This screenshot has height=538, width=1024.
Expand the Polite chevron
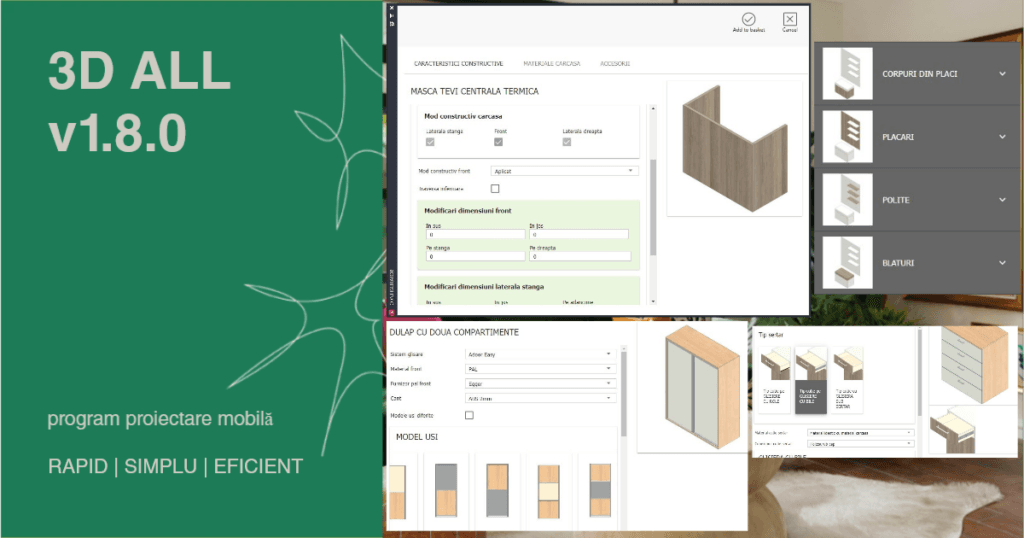(x=1002, y=200)
